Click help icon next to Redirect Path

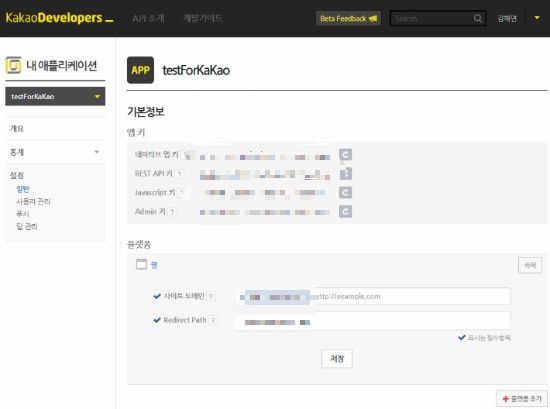pyautogui.click(x=213, y=320)
